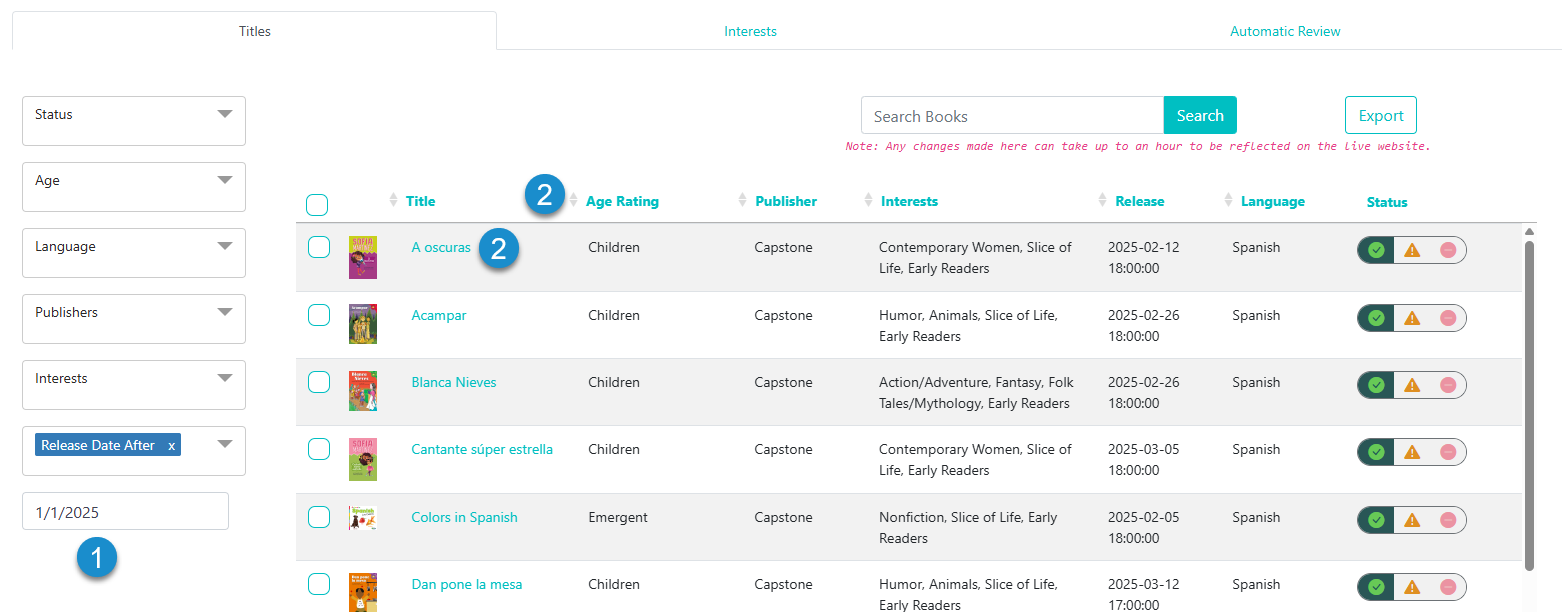
Task: Select checkbox for Dan pone la mesa row
Action: [319, 584]
